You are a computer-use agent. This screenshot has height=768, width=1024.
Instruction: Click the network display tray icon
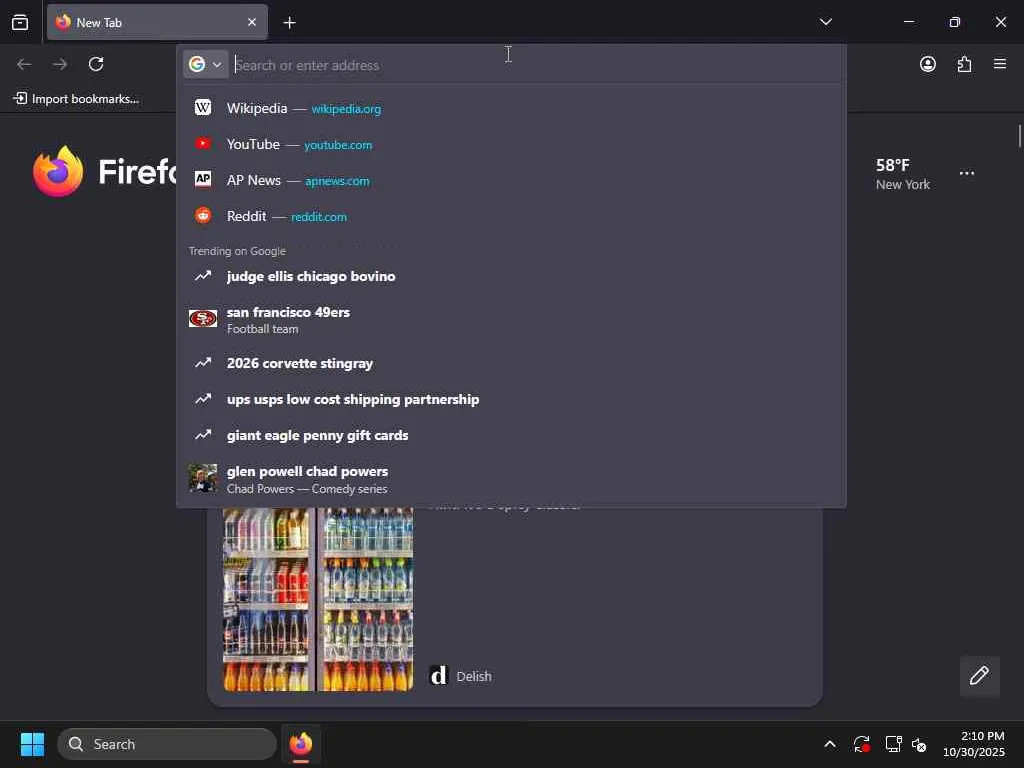point(893,744)
